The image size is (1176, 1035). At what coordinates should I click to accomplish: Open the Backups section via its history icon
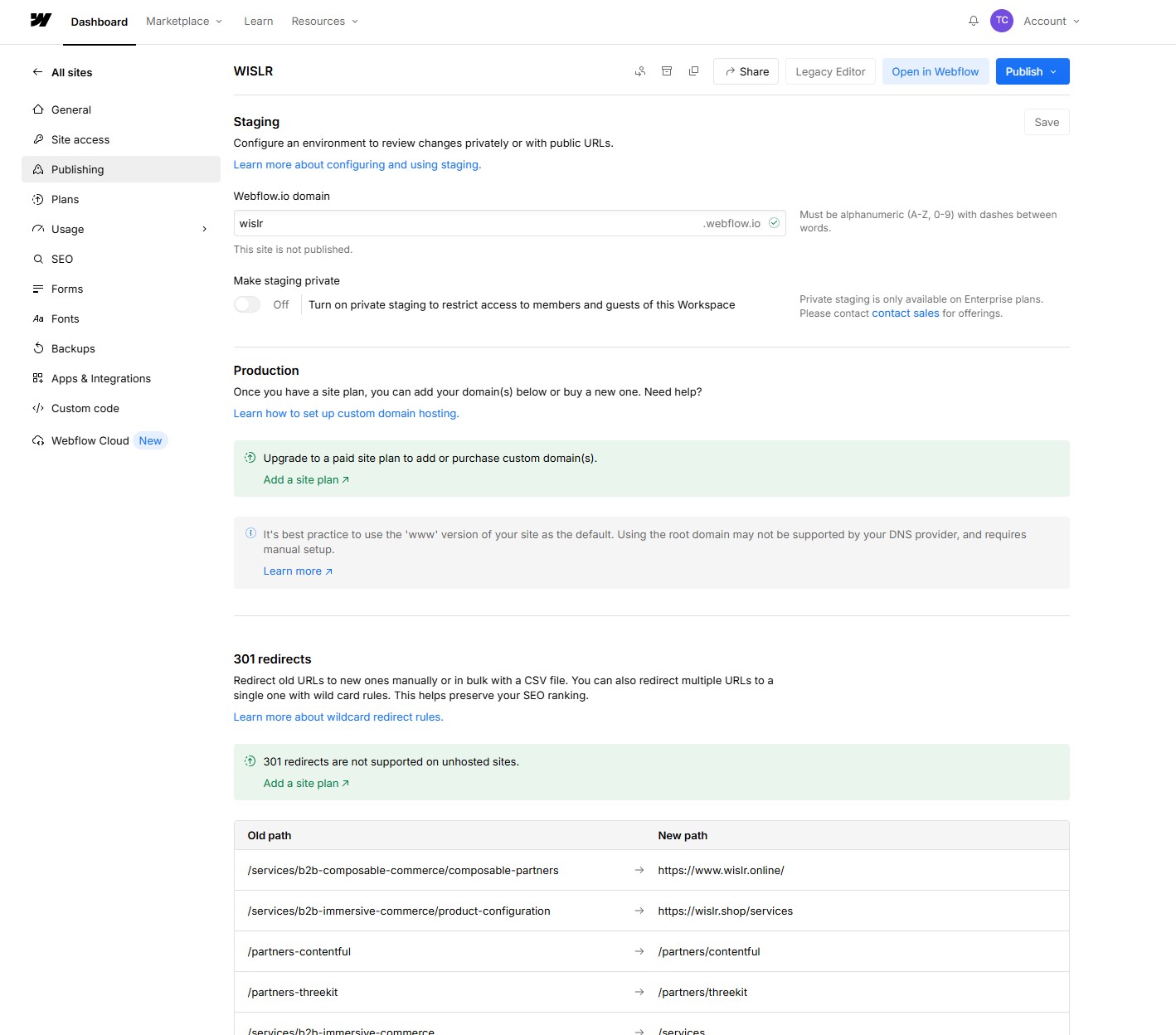coord(38,348)
